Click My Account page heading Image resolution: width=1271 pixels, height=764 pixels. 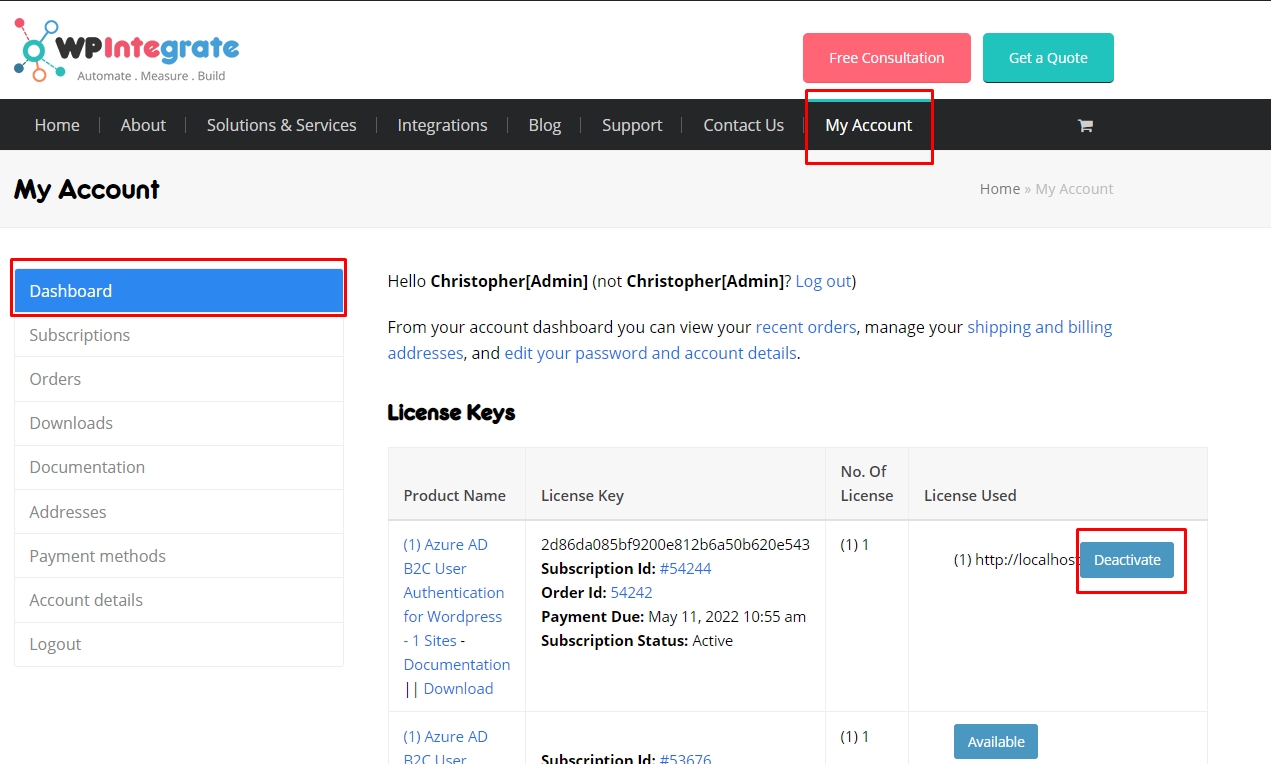pyautogui.click(x=87, y=190)
